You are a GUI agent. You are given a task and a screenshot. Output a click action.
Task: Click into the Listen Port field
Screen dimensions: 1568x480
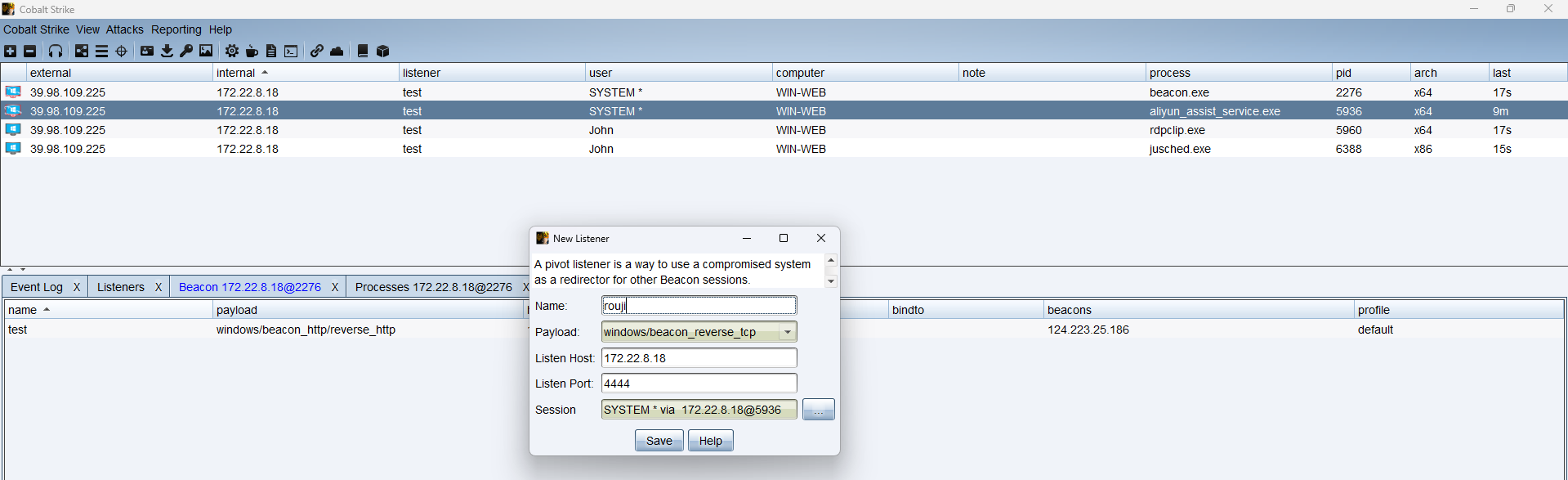coord(699,384)
